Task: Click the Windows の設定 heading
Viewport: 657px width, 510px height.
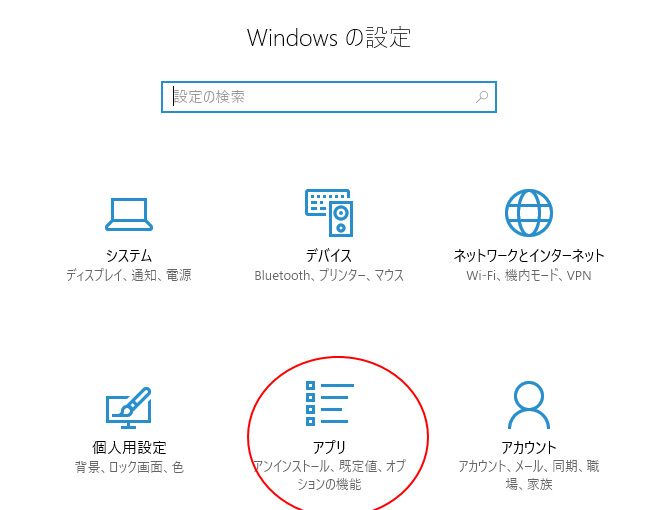Action: coord(329,38)
